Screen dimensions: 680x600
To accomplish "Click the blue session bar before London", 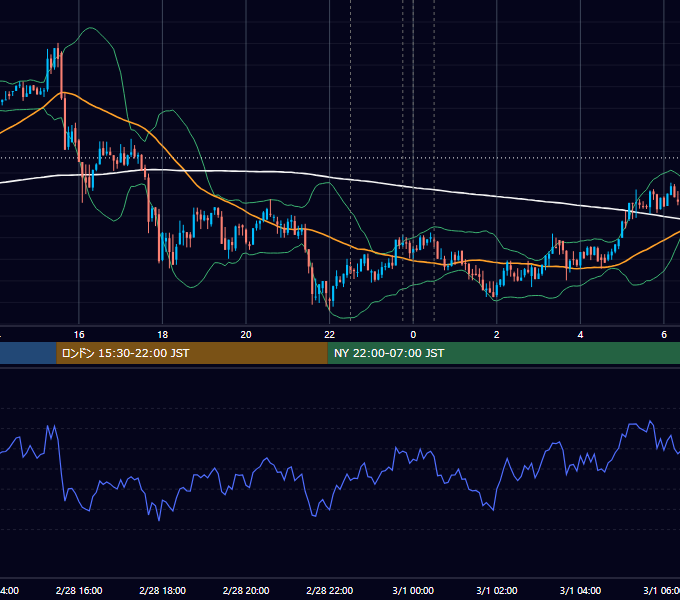I will pyautogui.click(x=28, y=353).
